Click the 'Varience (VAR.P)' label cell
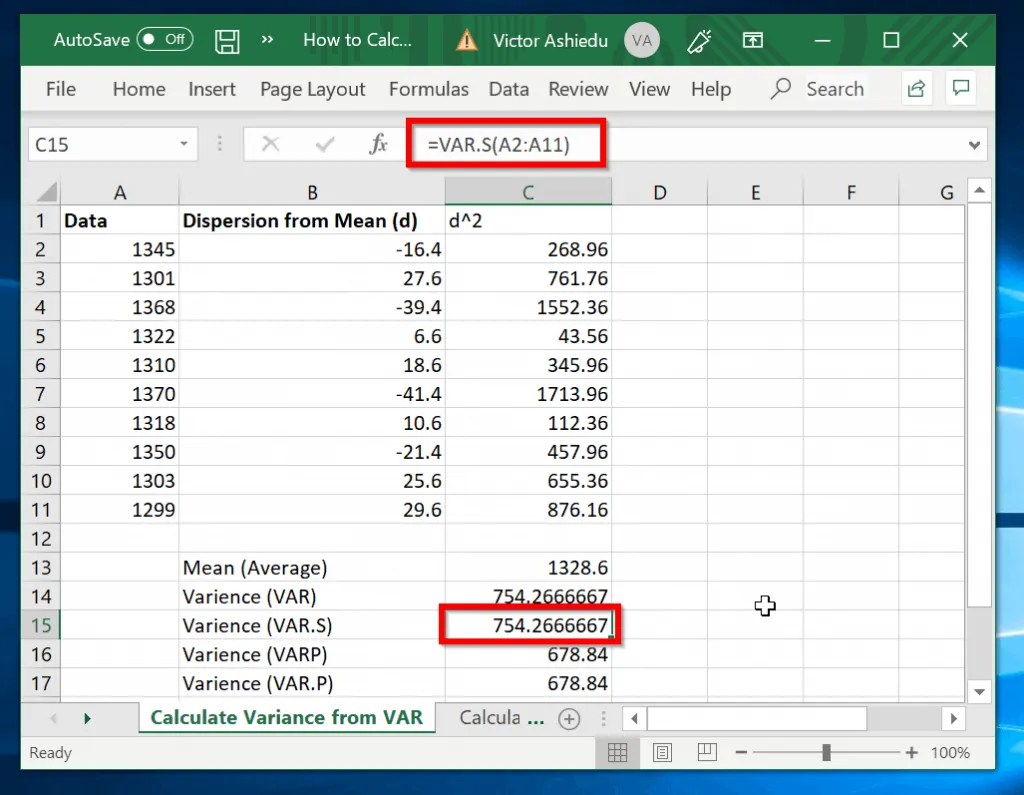 pyautogui.click(x=312, y=683)
